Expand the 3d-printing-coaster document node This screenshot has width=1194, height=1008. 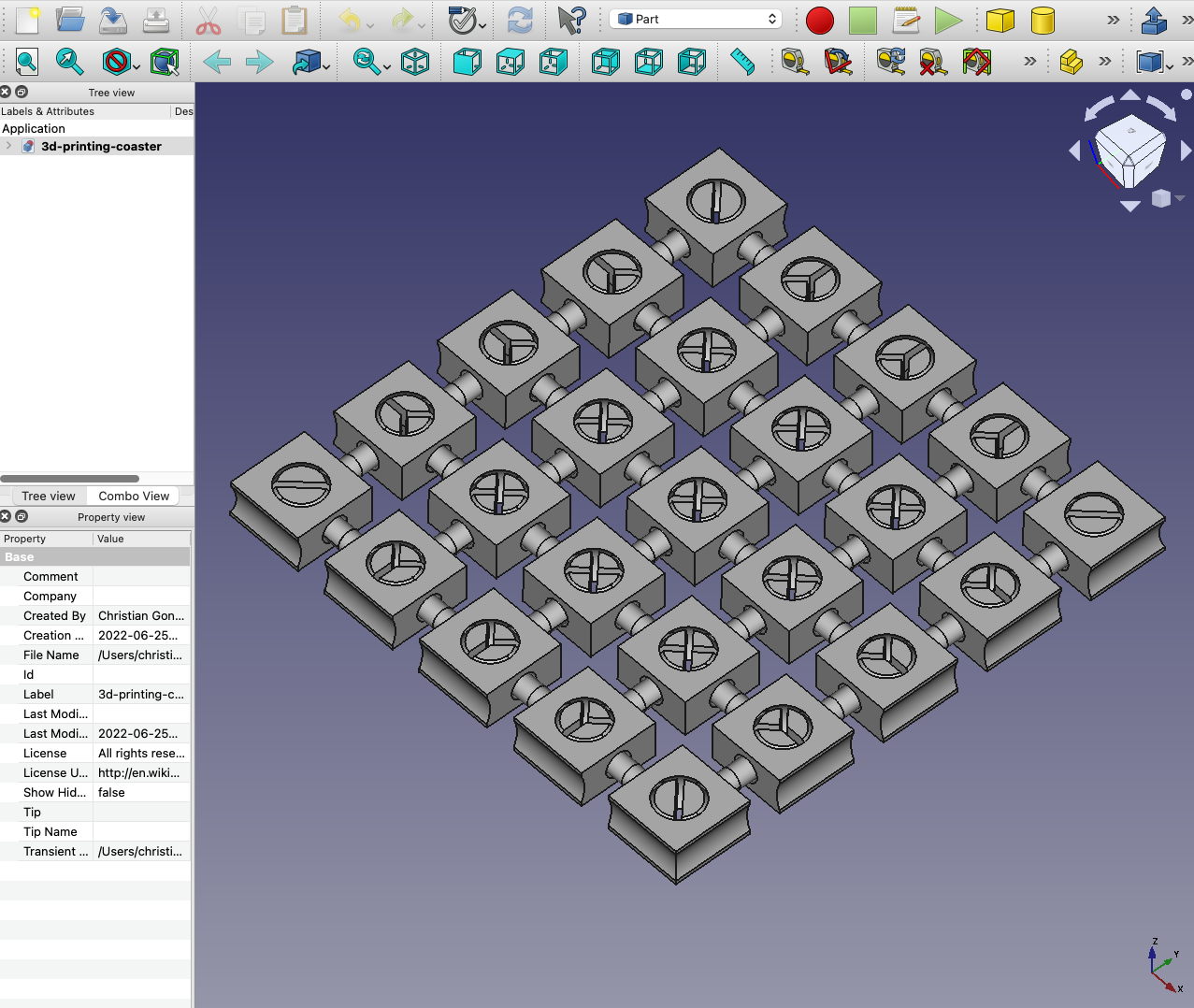point(7,146)
